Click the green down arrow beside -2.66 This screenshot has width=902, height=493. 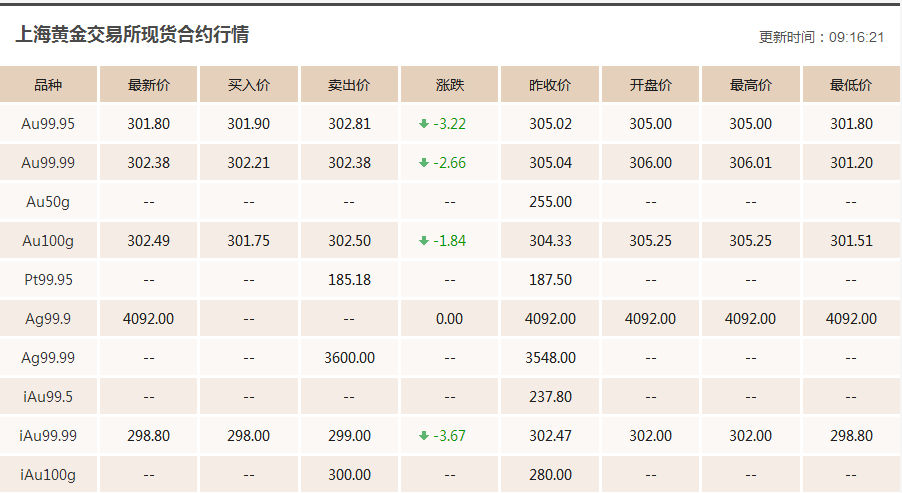(424, 163)
